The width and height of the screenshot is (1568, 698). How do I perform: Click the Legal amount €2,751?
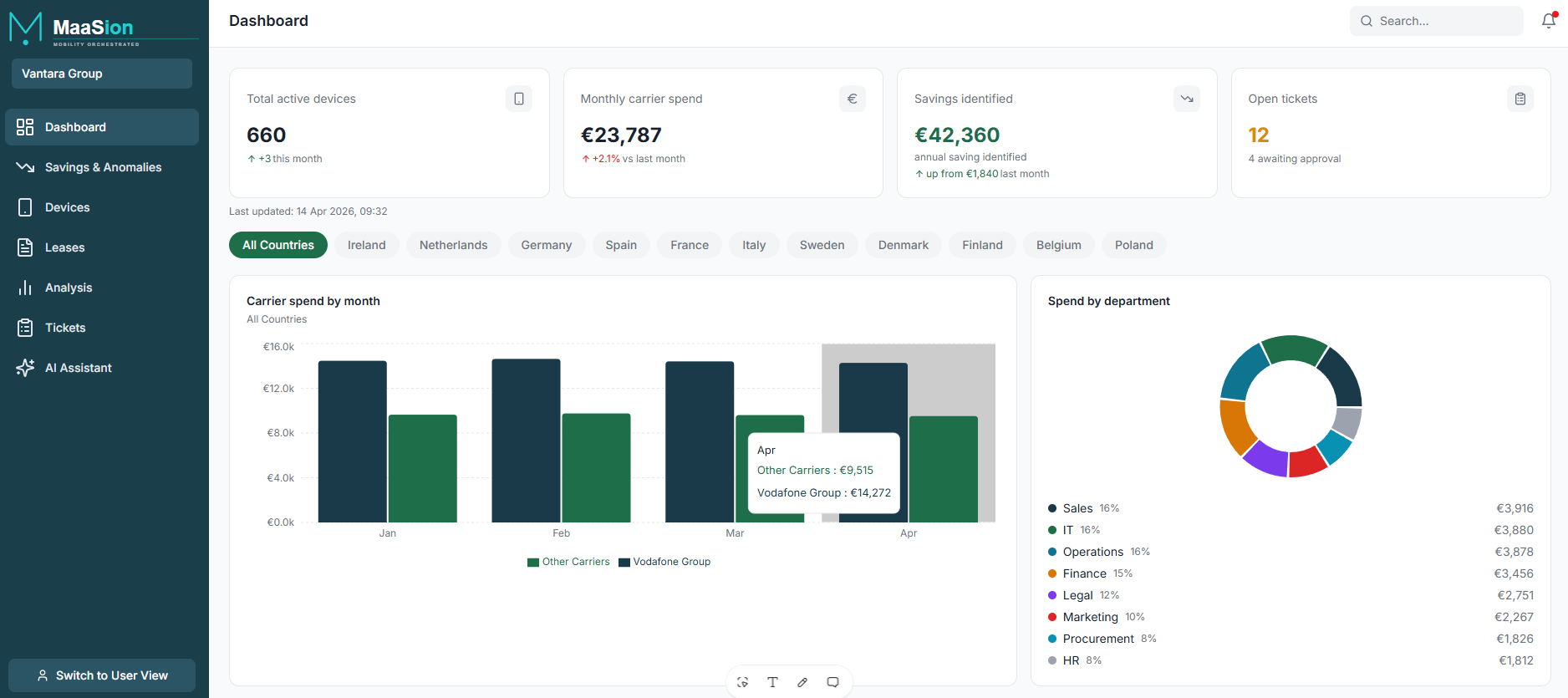coord(1515,595)
